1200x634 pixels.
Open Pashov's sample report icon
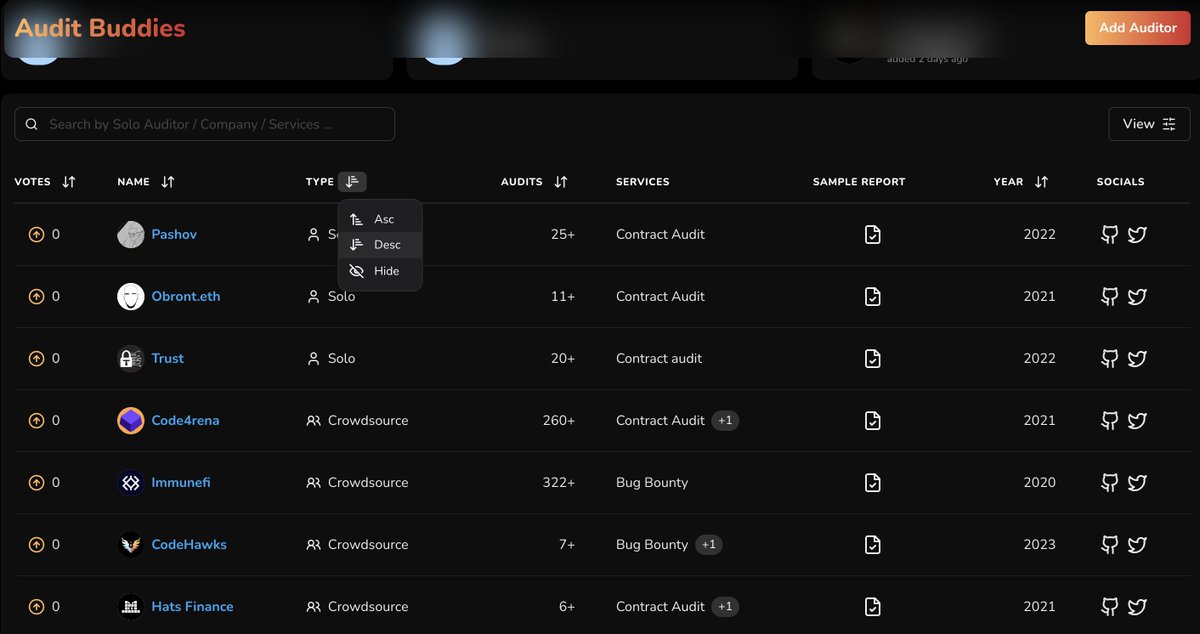click(873, 235)
